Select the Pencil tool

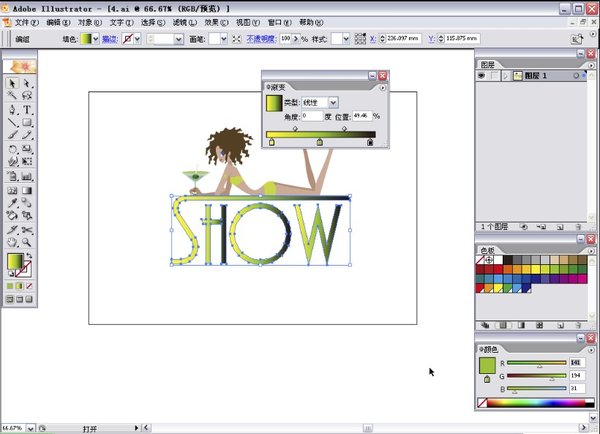[x=26, y=135]
